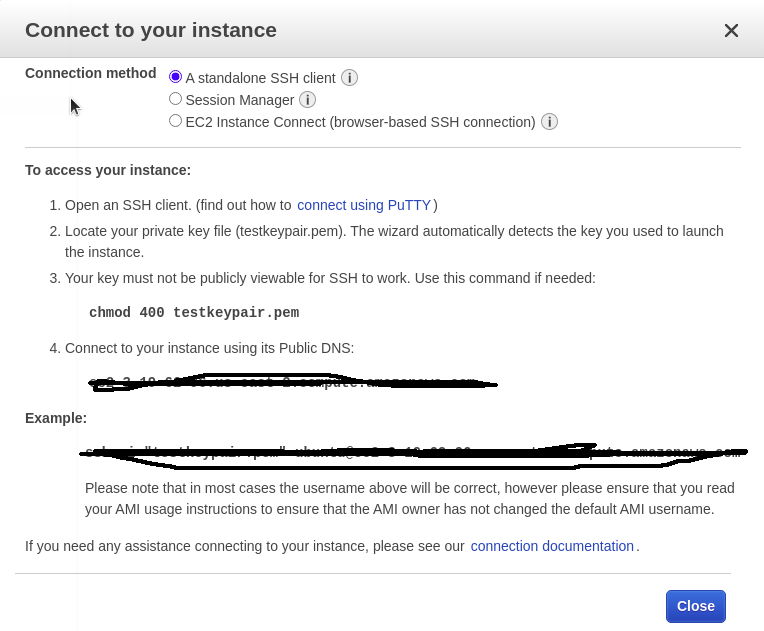Choose the Session Manager radio button
The image size is (764, 631).
(x=175, y=99)
